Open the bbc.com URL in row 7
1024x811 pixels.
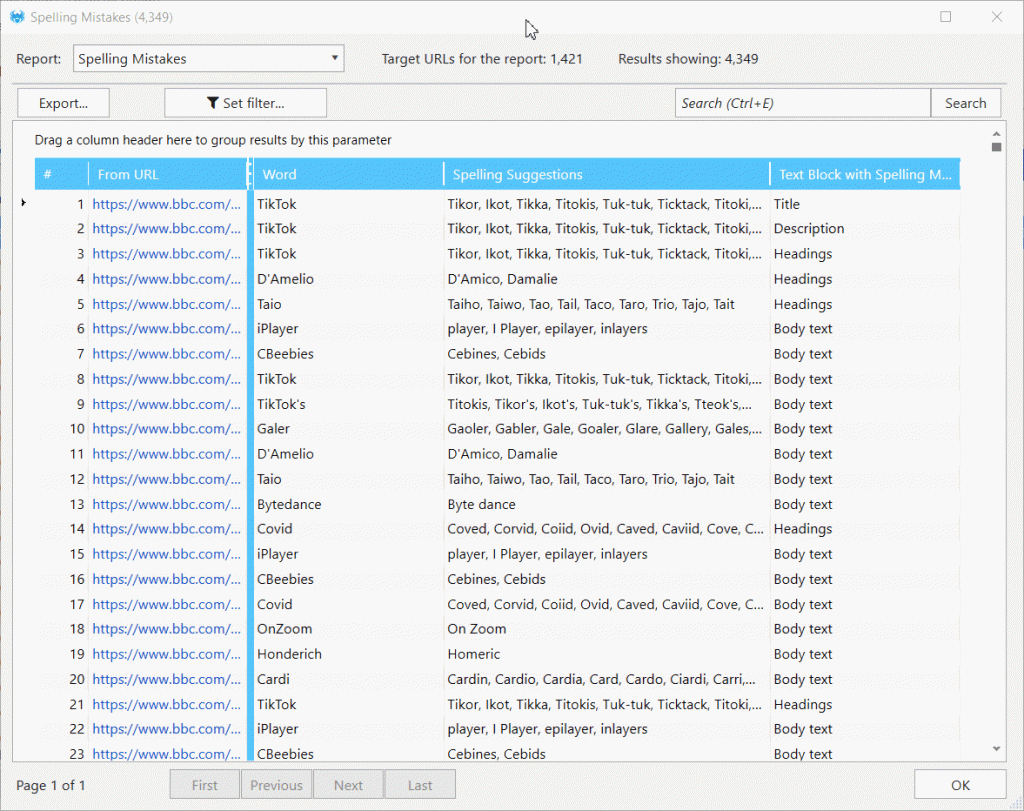pyautogui.click(x=167, y=354)
